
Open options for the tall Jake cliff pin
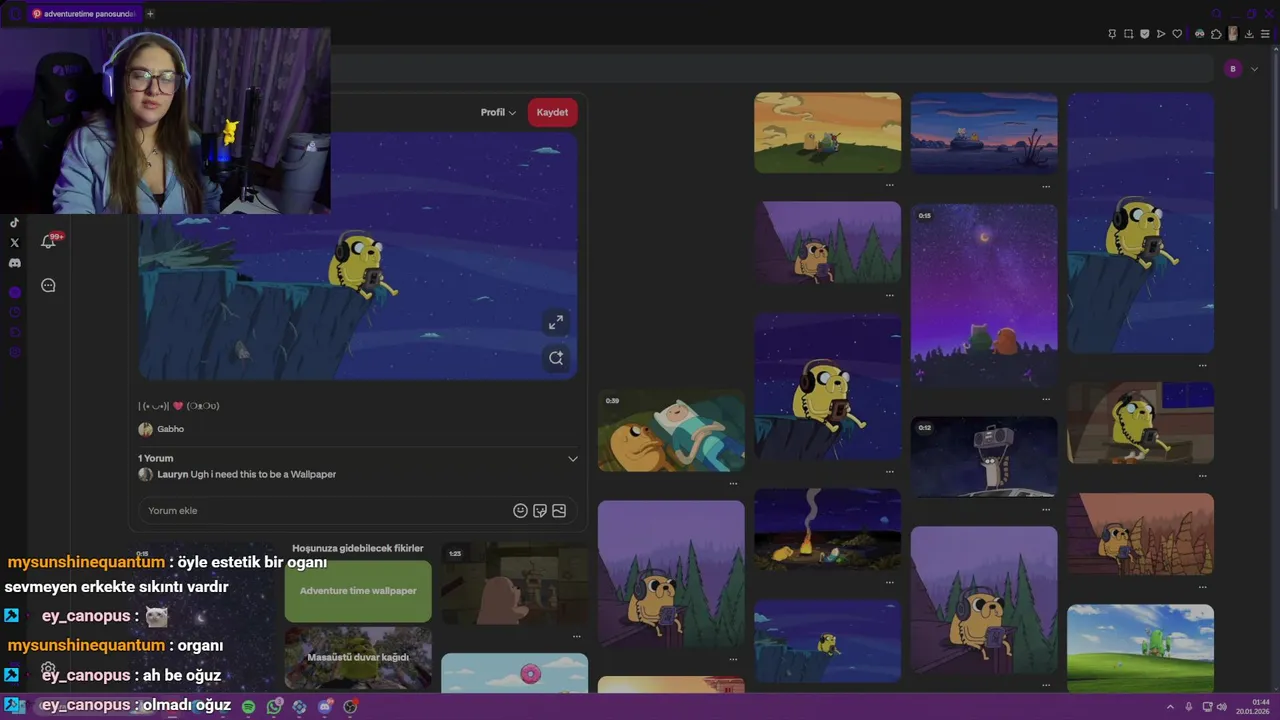click(x=1203, y=365)
